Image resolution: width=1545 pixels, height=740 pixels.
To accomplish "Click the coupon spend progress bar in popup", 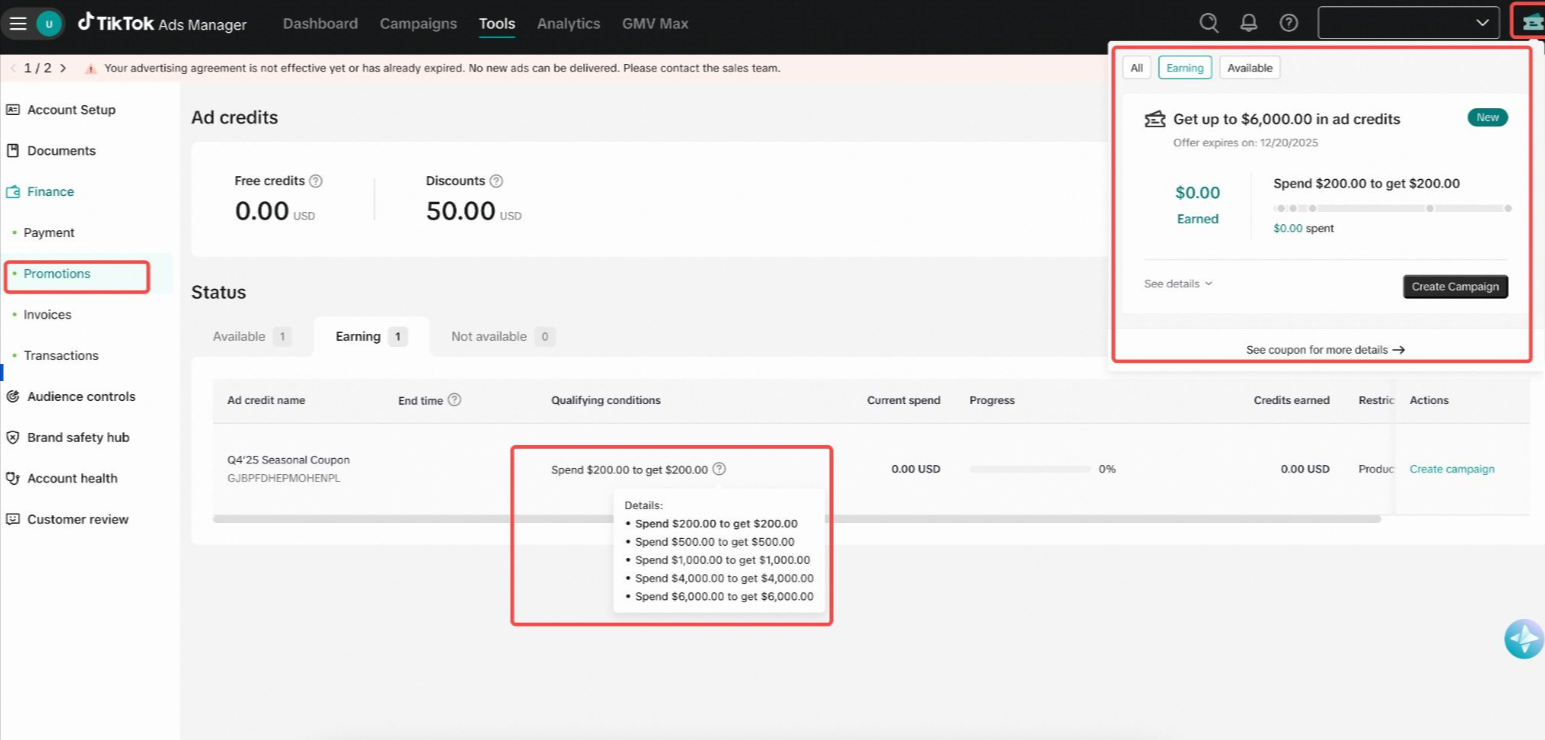I will 1392,209.
